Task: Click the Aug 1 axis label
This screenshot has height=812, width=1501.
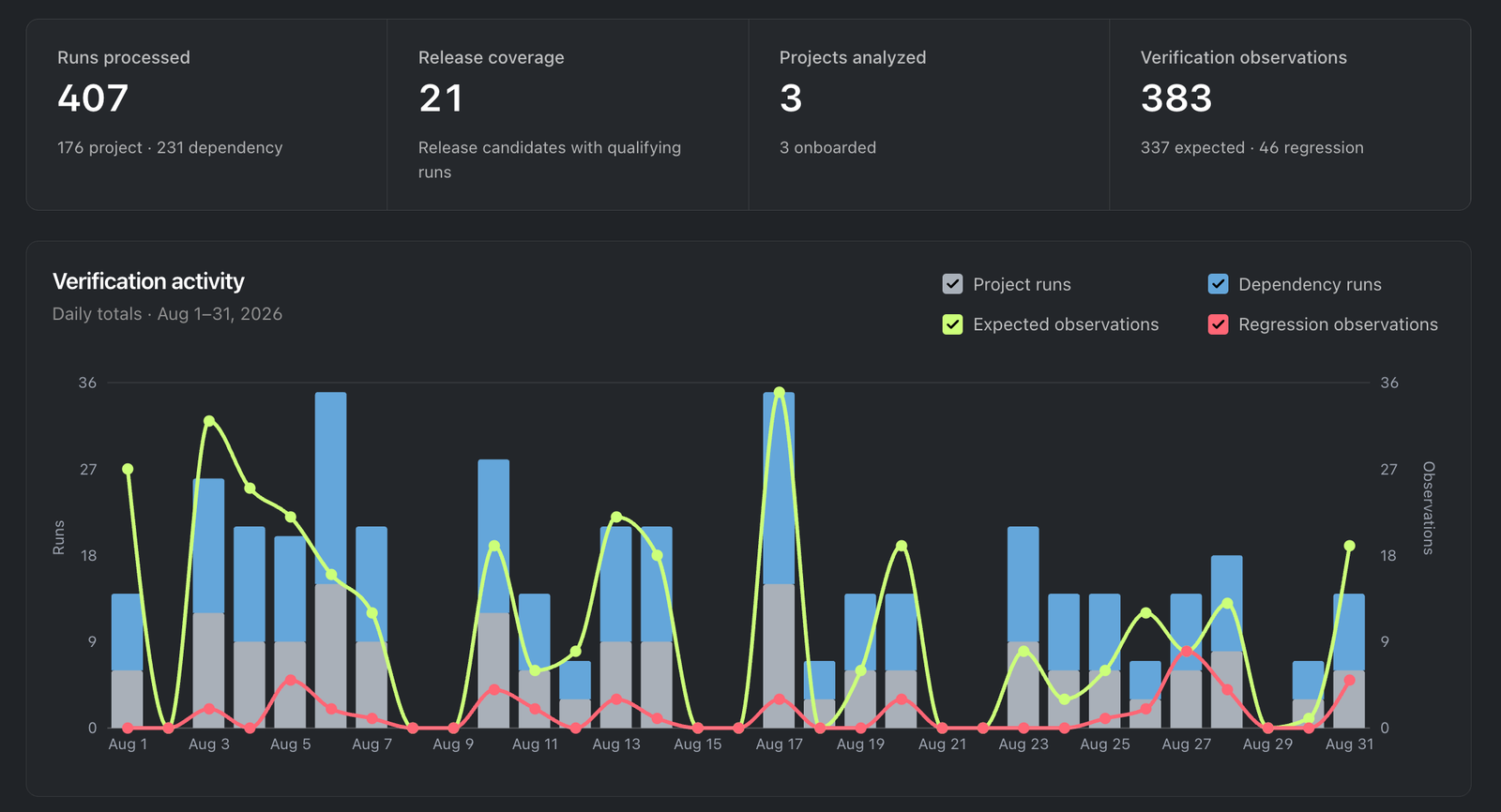Action: pos(128,744)
